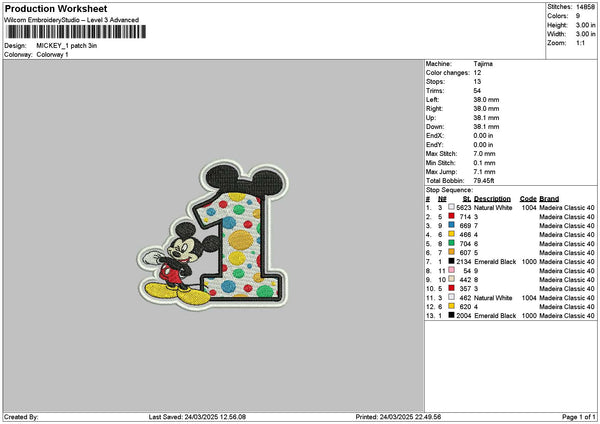Click the Down value '38.1 mm'

click(x=486, y=127)
